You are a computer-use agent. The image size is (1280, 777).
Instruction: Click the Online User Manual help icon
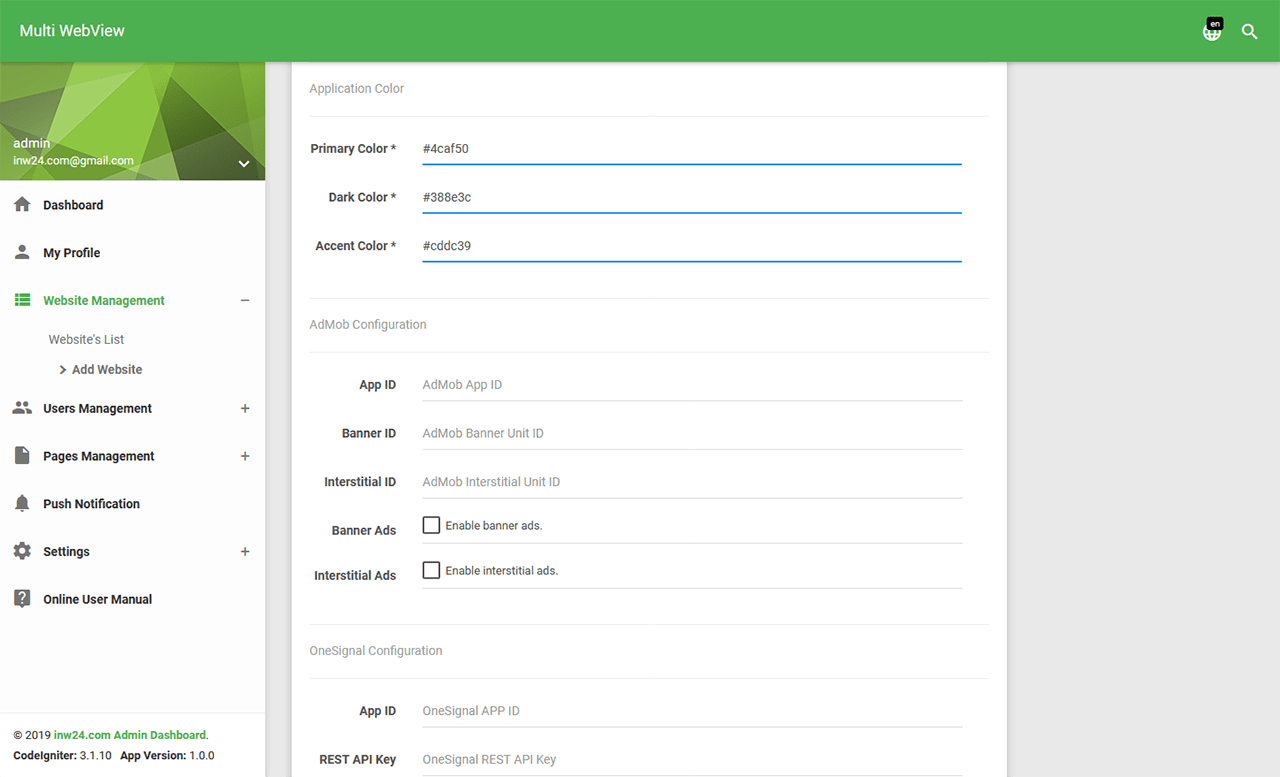[22, 599]
